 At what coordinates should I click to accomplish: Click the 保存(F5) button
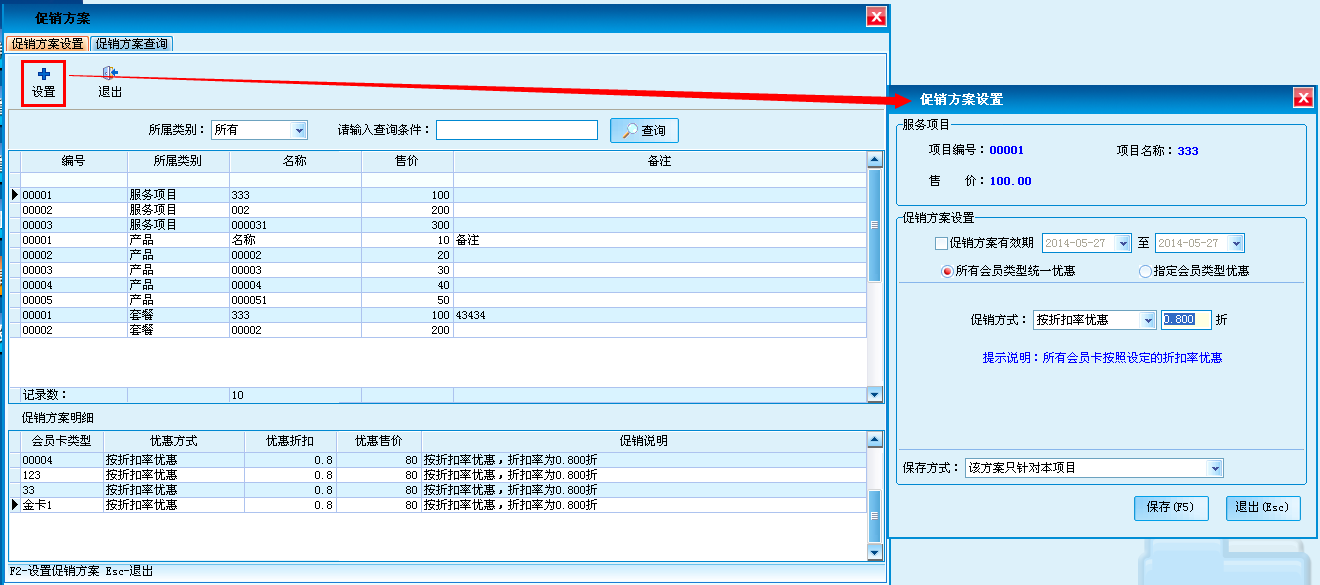(x=1171, y=507)
